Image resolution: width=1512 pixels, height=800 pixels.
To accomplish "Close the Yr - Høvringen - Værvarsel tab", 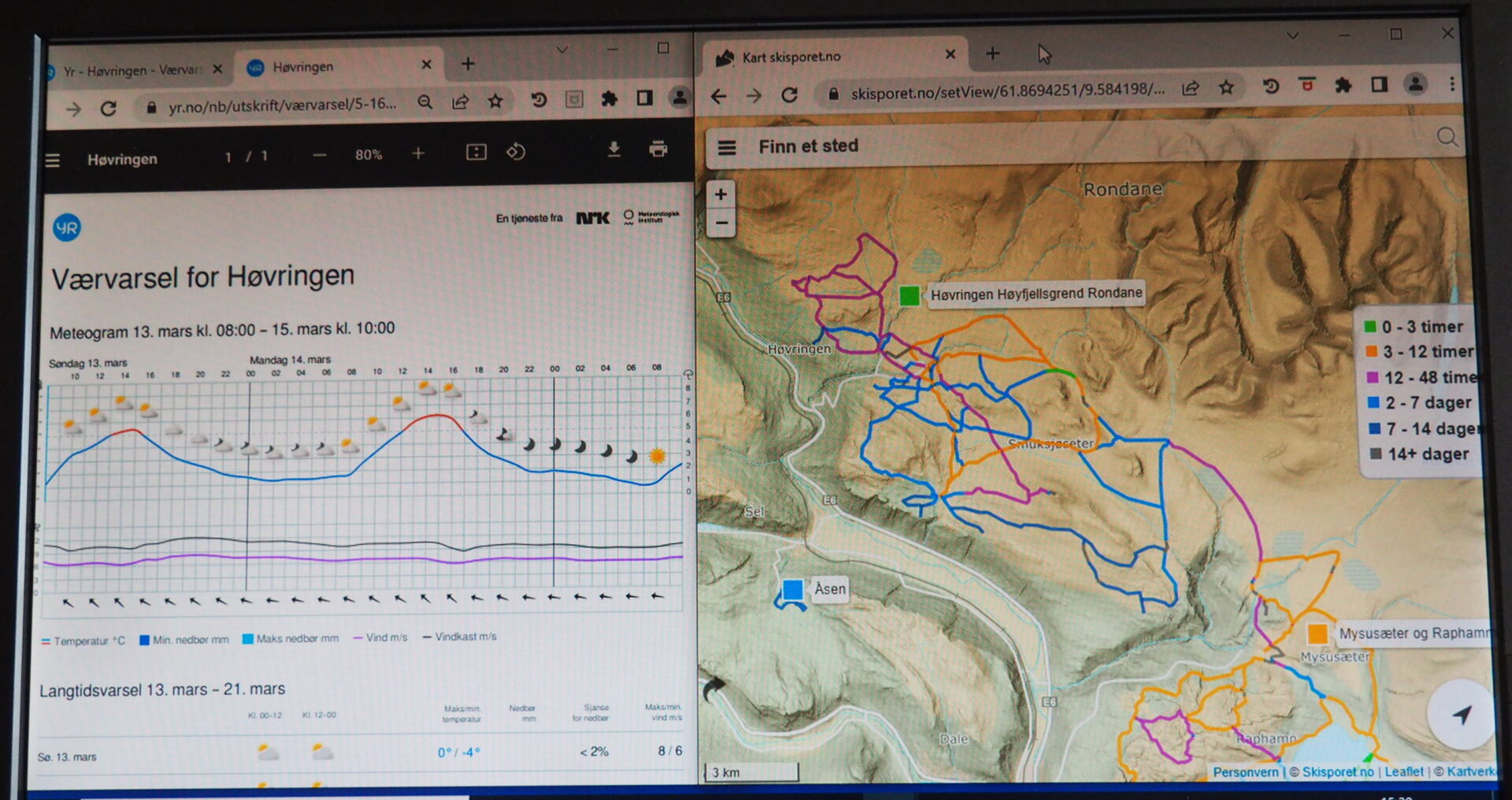I will pos(218,69).
